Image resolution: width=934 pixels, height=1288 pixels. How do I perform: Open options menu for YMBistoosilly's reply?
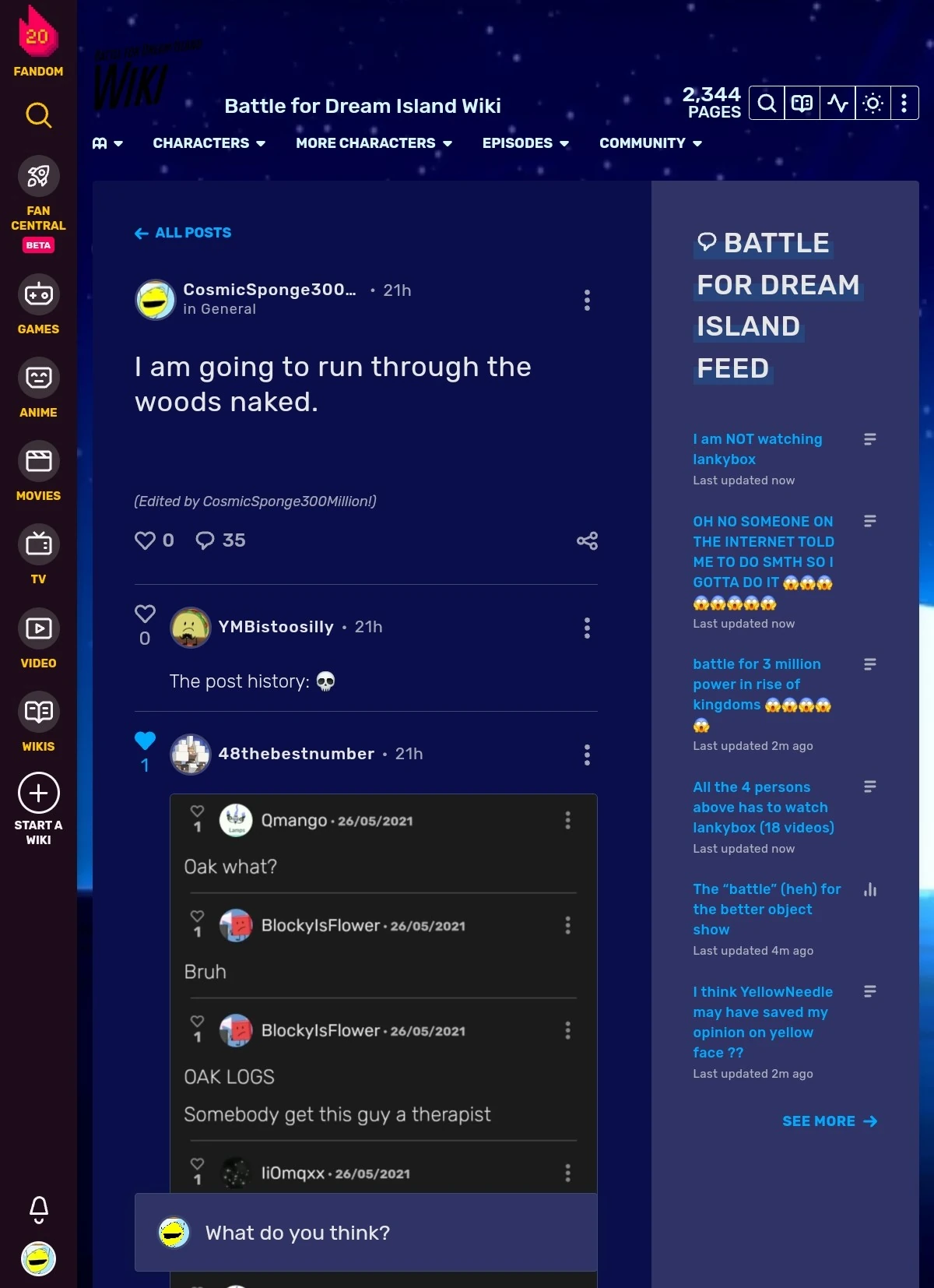pyautogui.click(x=587, y=628)
